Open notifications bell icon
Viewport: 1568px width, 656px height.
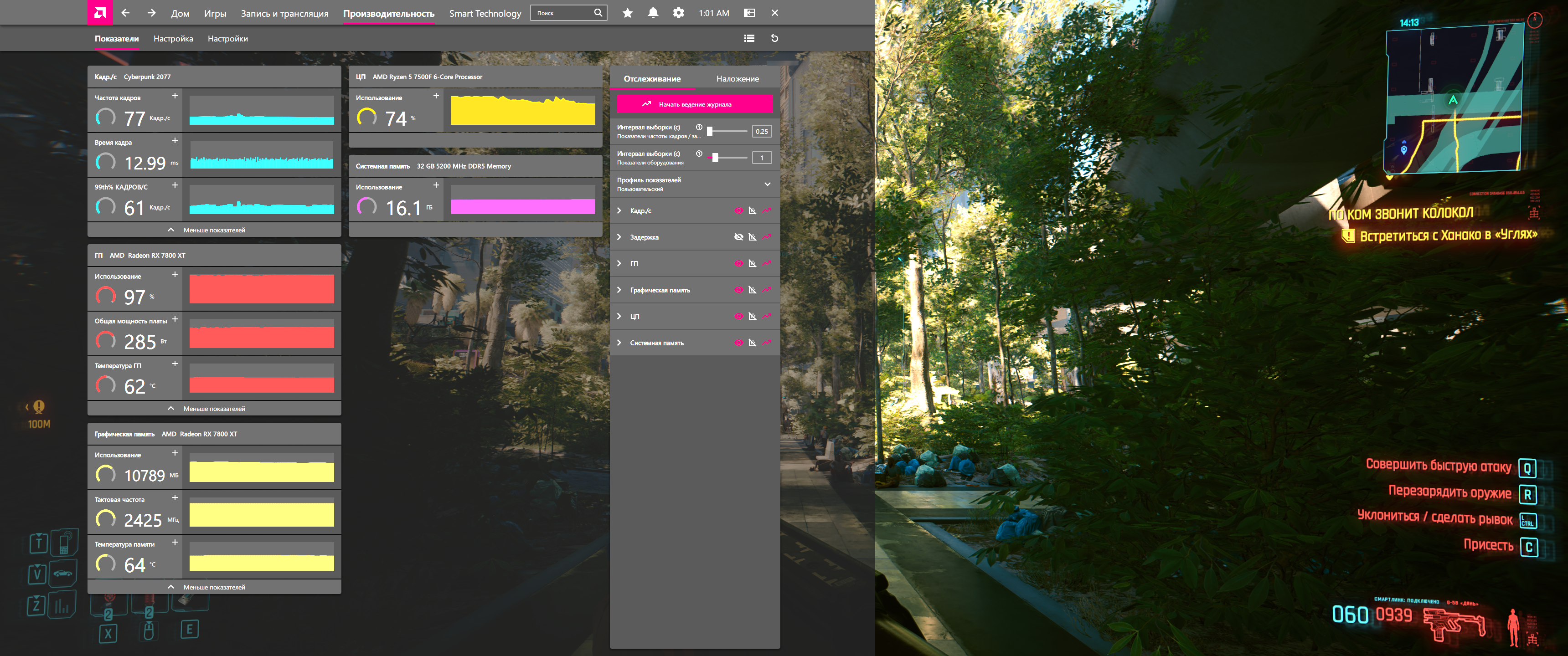click(x=653, y=13)
